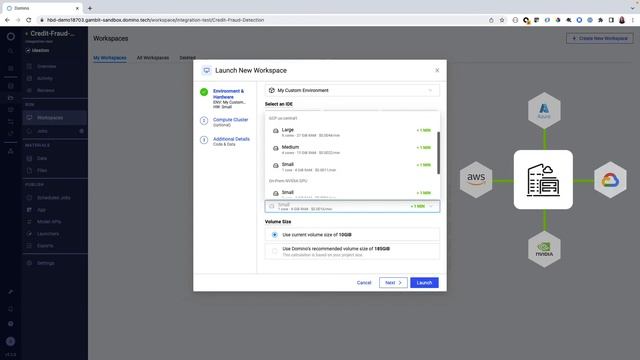Click the Next button in the dialog
The width and height of the screenshot is (640, 360).
pyautogui.click(x=393, y=282)
